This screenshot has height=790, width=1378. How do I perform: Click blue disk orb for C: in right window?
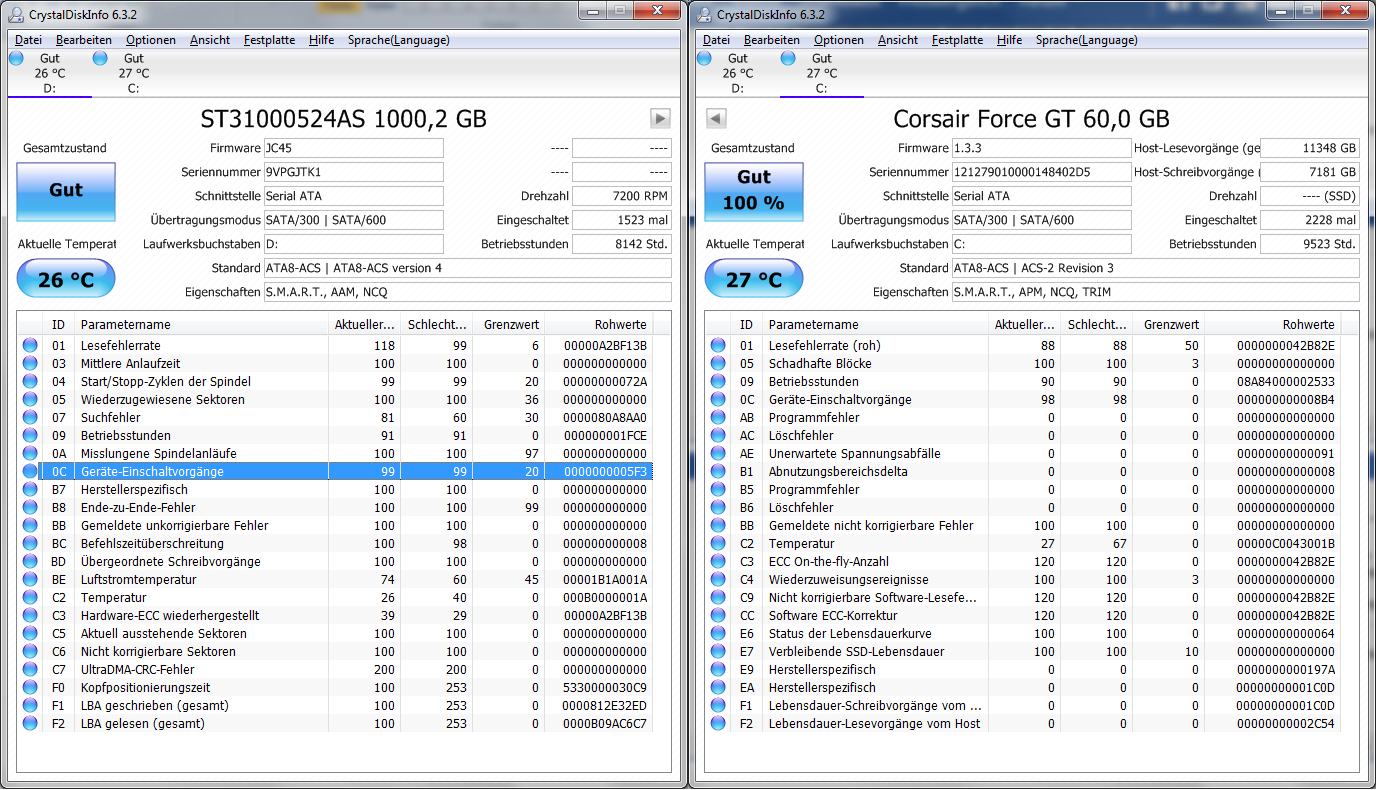(788, 58)
